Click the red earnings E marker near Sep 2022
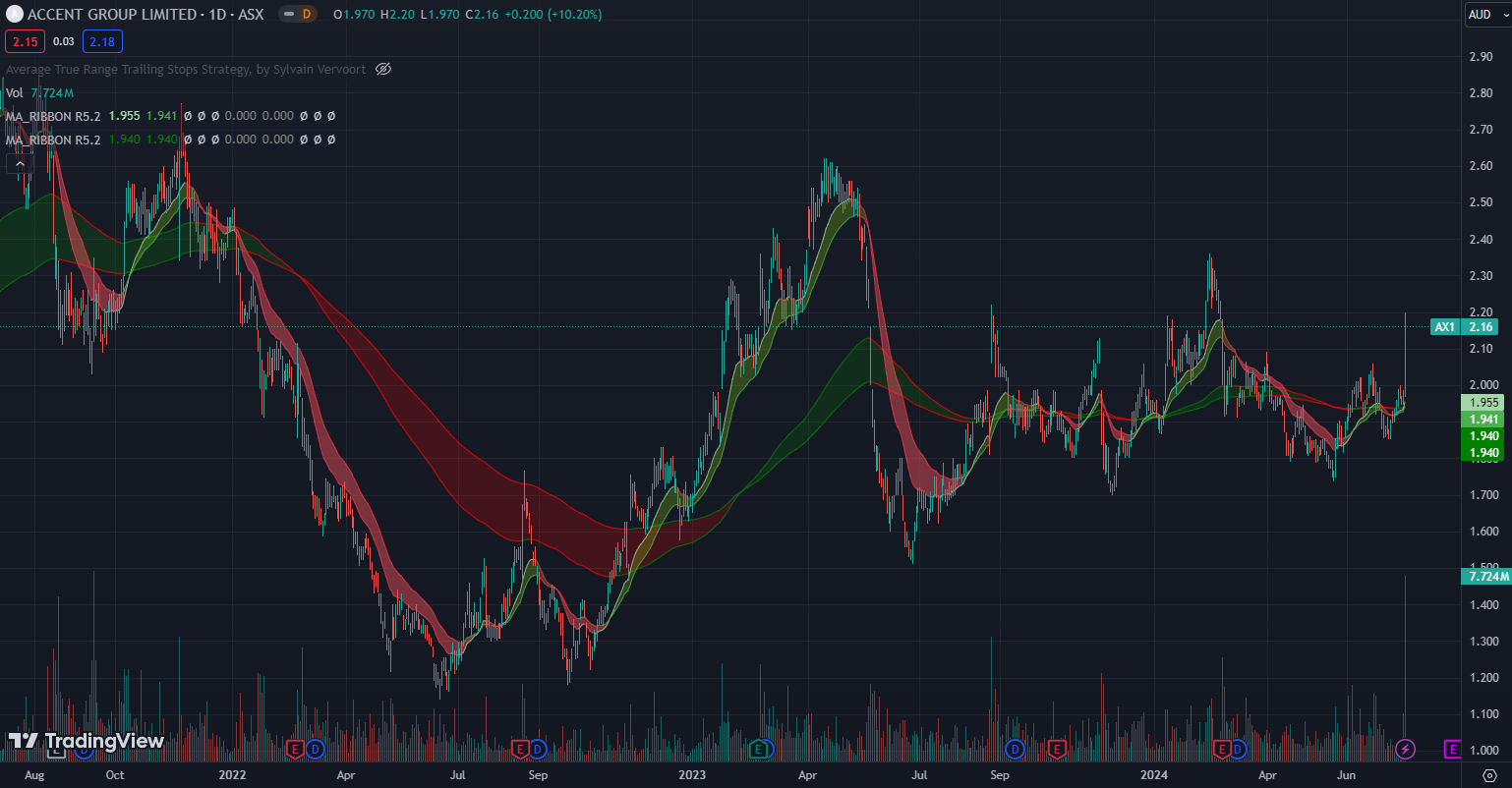 (x=520, y=750)
